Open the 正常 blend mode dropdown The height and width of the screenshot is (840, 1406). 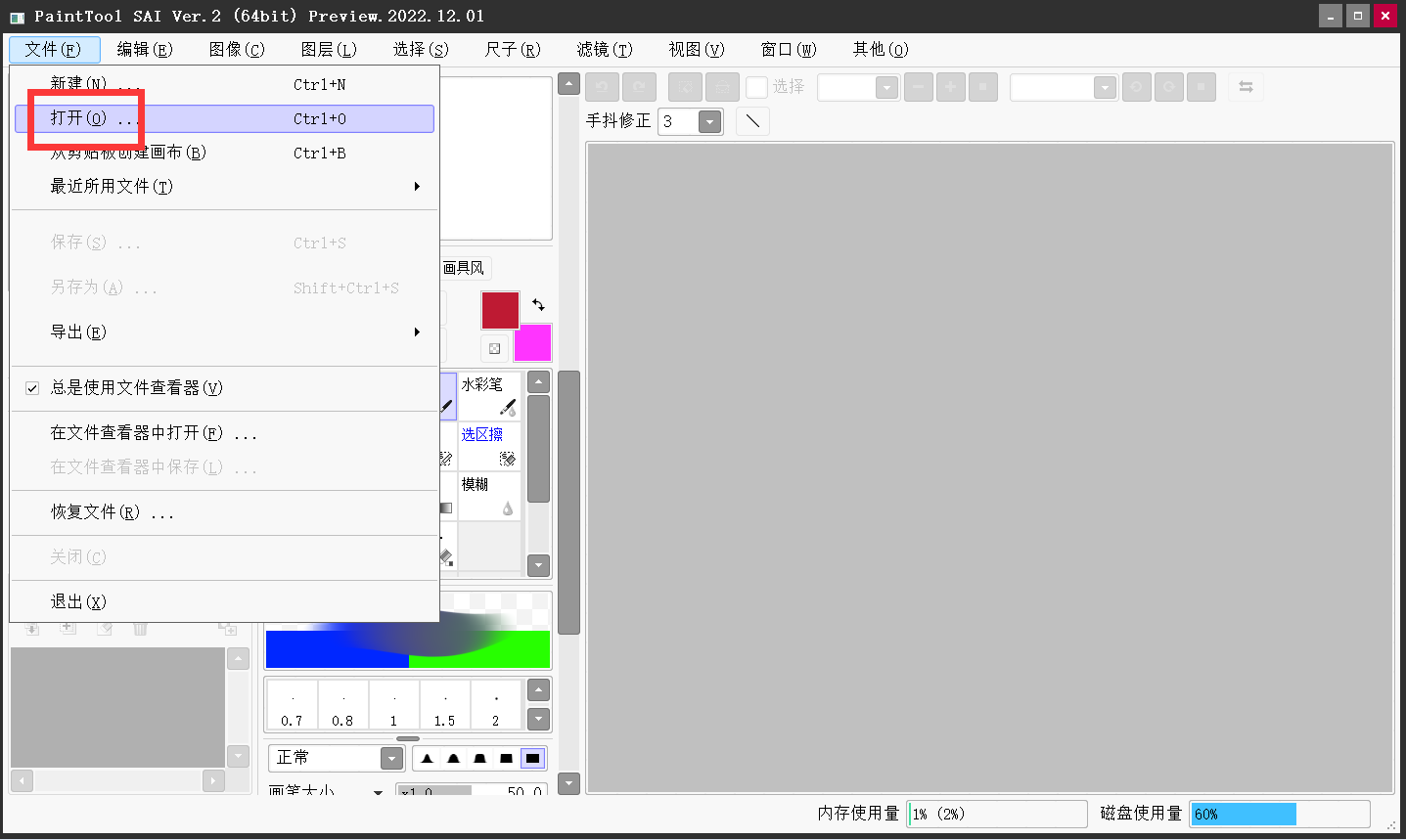coord(391,758)
